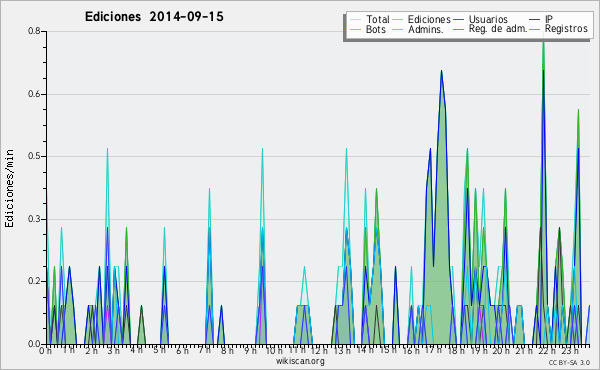Click the 0.0 y-axis tick label
Screen dimensions: 600x370
point(34,344)
